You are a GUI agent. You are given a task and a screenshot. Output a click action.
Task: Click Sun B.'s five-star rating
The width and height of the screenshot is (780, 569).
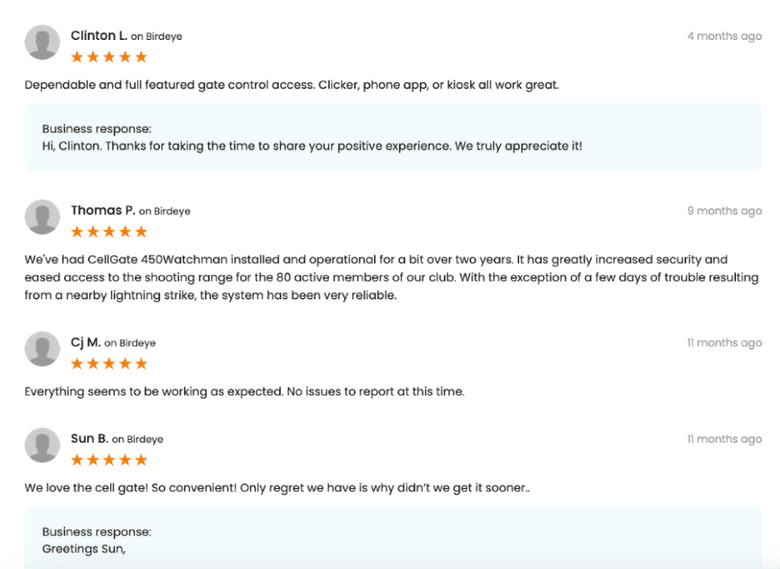click(109, 460)
